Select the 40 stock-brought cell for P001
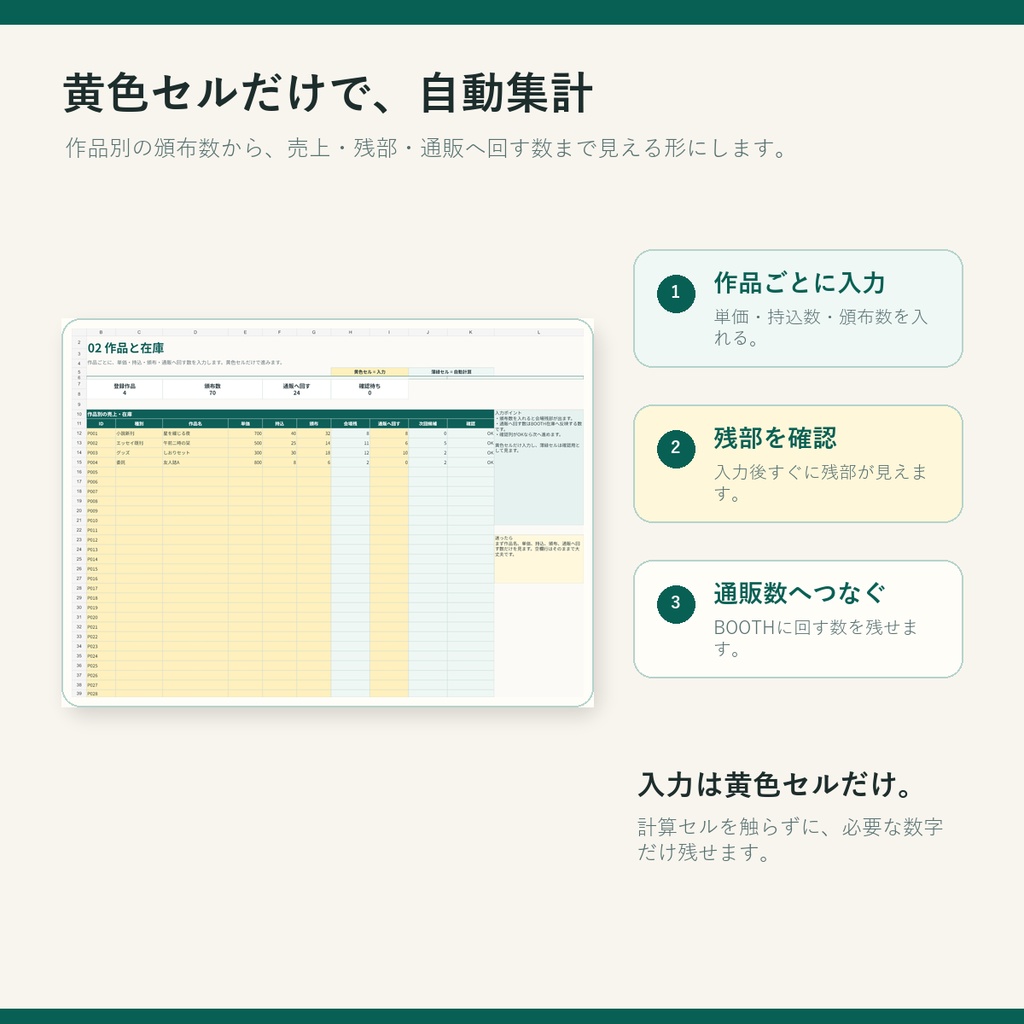 (x=280, y=433)
